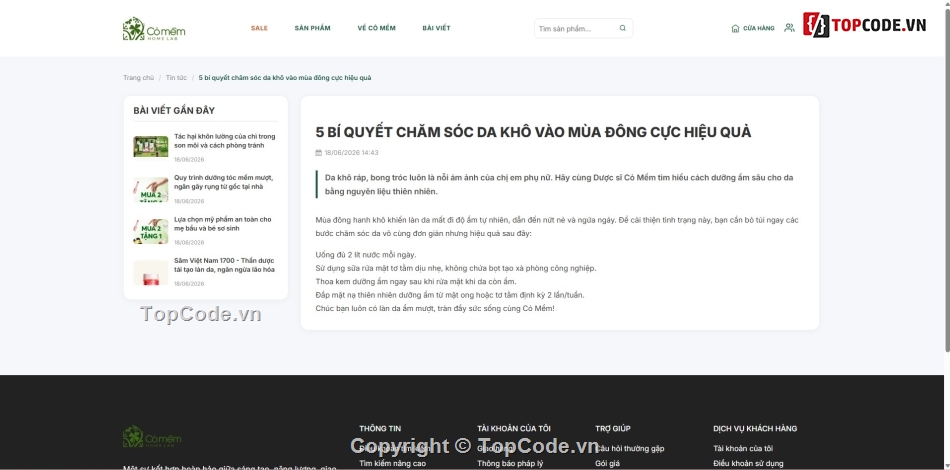Viewport: 950px width, 470px height.
Task: Click the paragraph starting Mùa đông hanh khô
Action: (557, 227)
